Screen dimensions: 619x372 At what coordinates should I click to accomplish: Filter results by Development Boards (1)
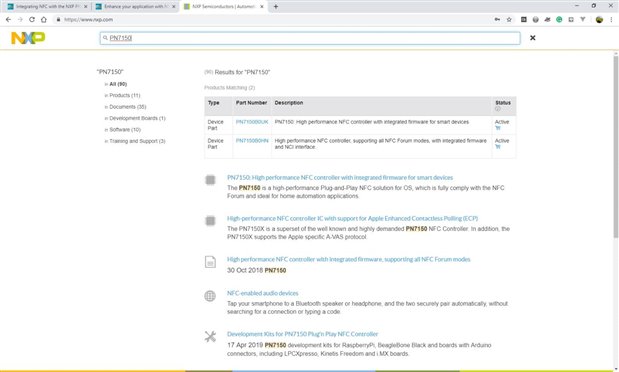[137, 118]
